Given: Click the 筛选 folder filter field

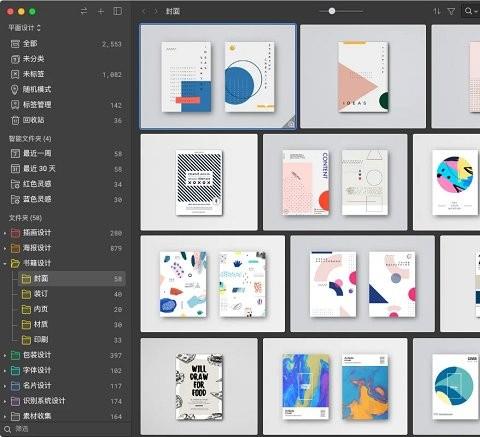Looking at the screenshot, I should [x=65, y=429].
